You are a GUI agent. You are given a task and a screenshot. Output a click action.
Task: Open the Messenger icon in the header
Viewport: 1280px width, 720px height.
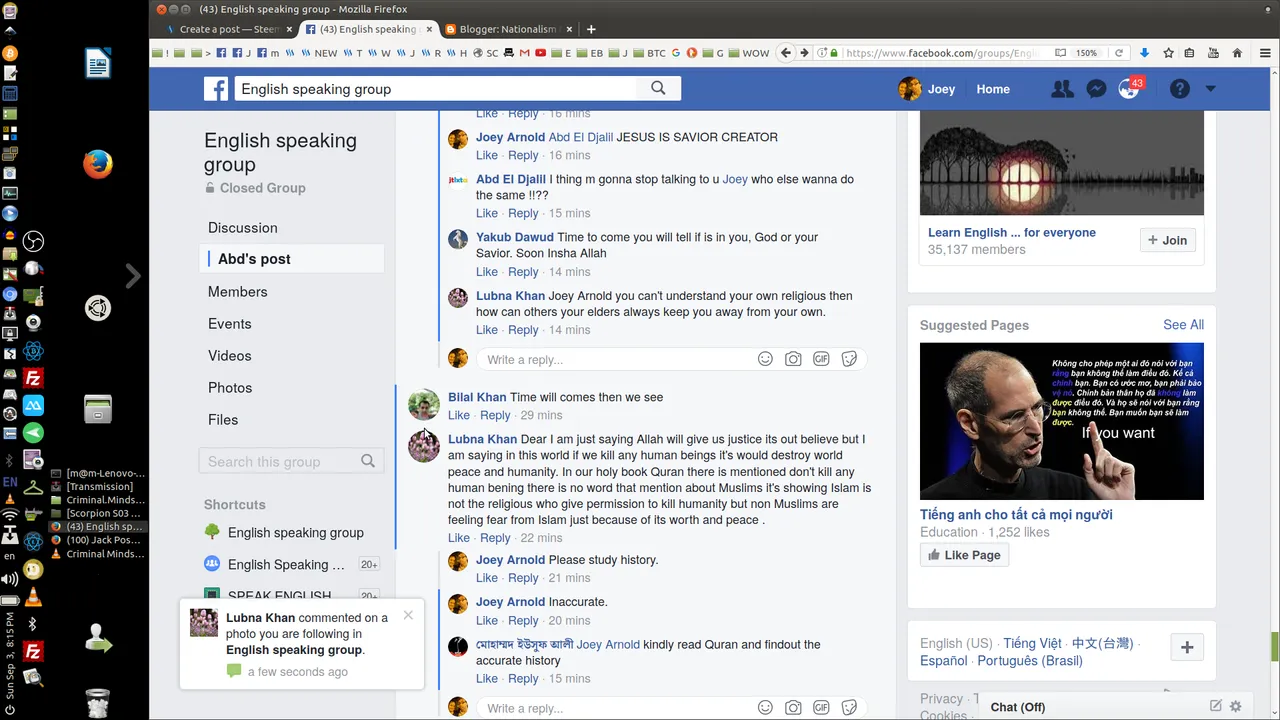click(1096, 89)
